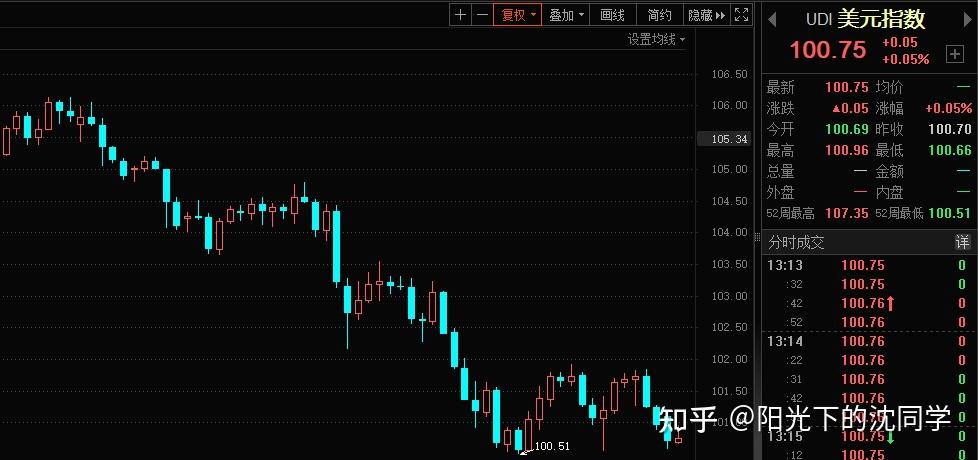Image resolution: width=978 pixels, height=460 pixels.
Task: Click the large 100.75 current price
Action: 828,50
